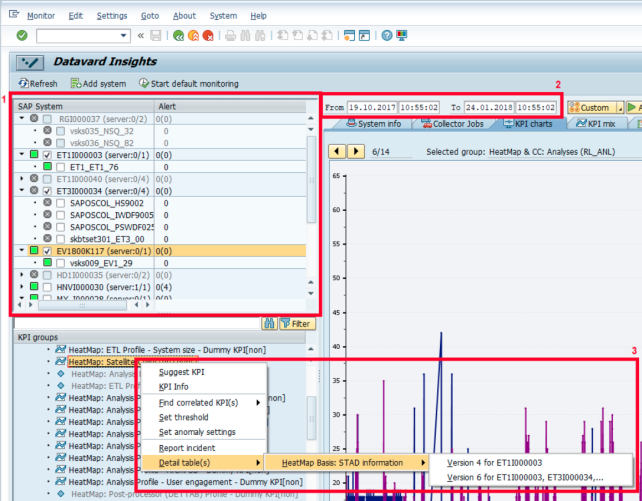Click the system tree vertical scrollbar
642x501 pixels.
point(311,180)
